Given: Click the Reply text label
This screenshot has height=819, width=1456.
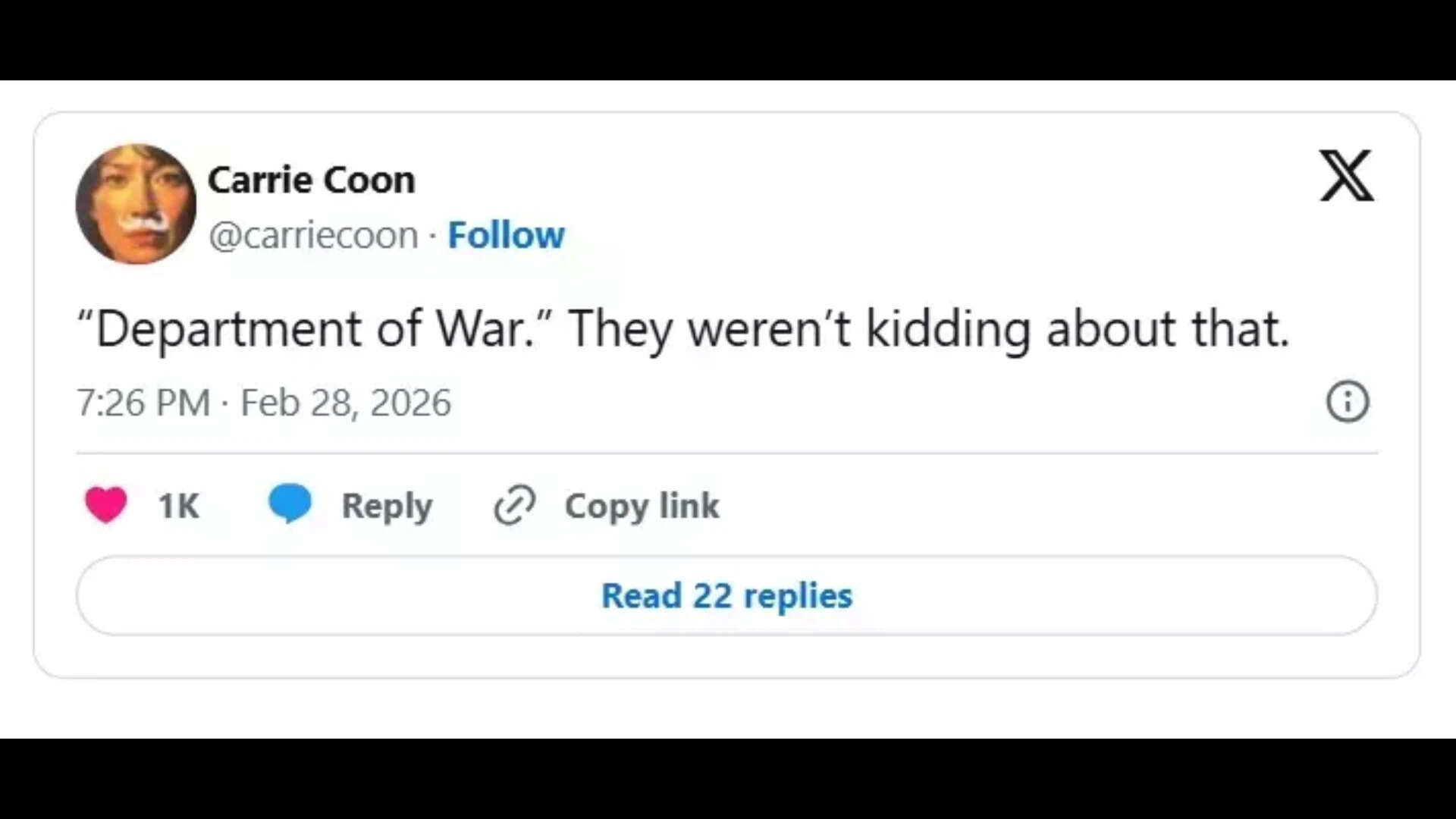Looking at the screenshot, I should pos(387,506).
